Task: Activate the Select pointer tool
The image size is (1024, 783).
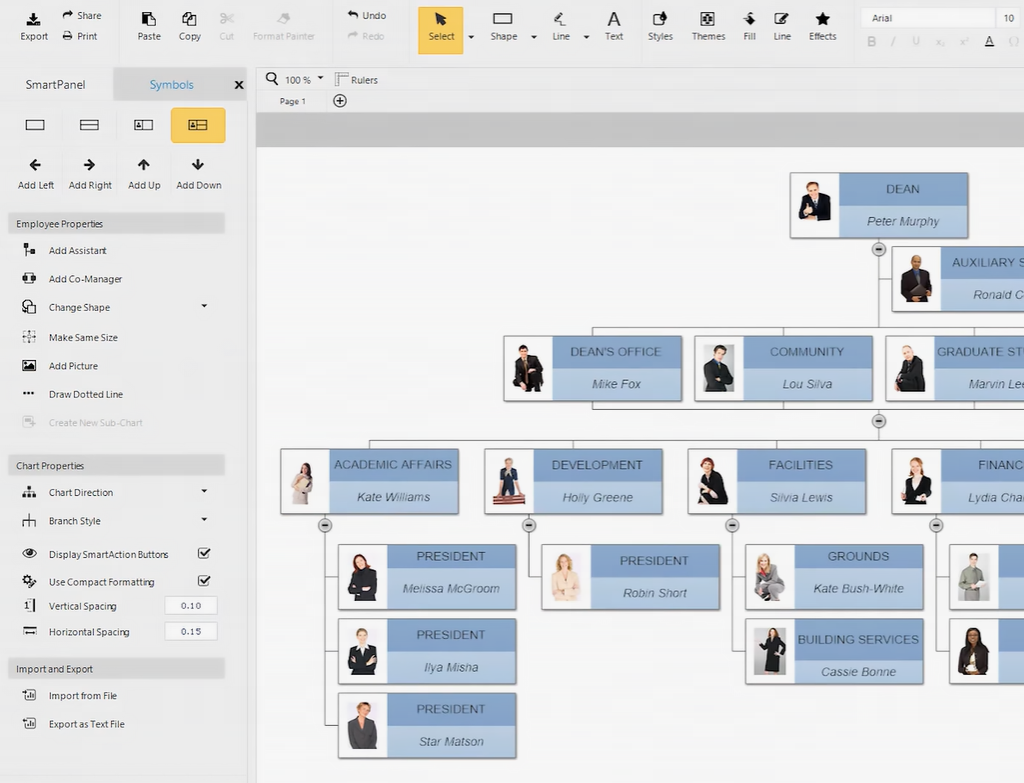Action: point(441,30)
